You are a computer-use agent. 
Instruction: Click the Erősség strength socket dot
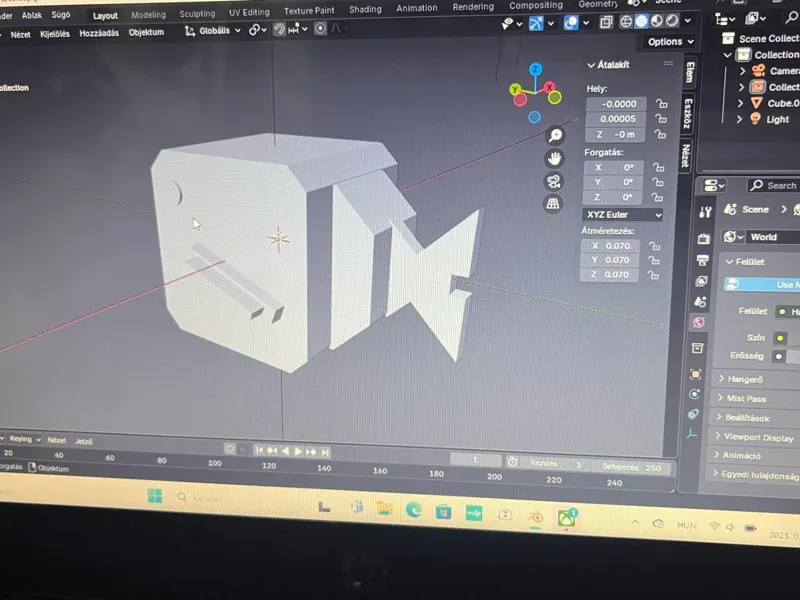click(x=779, y=356)
